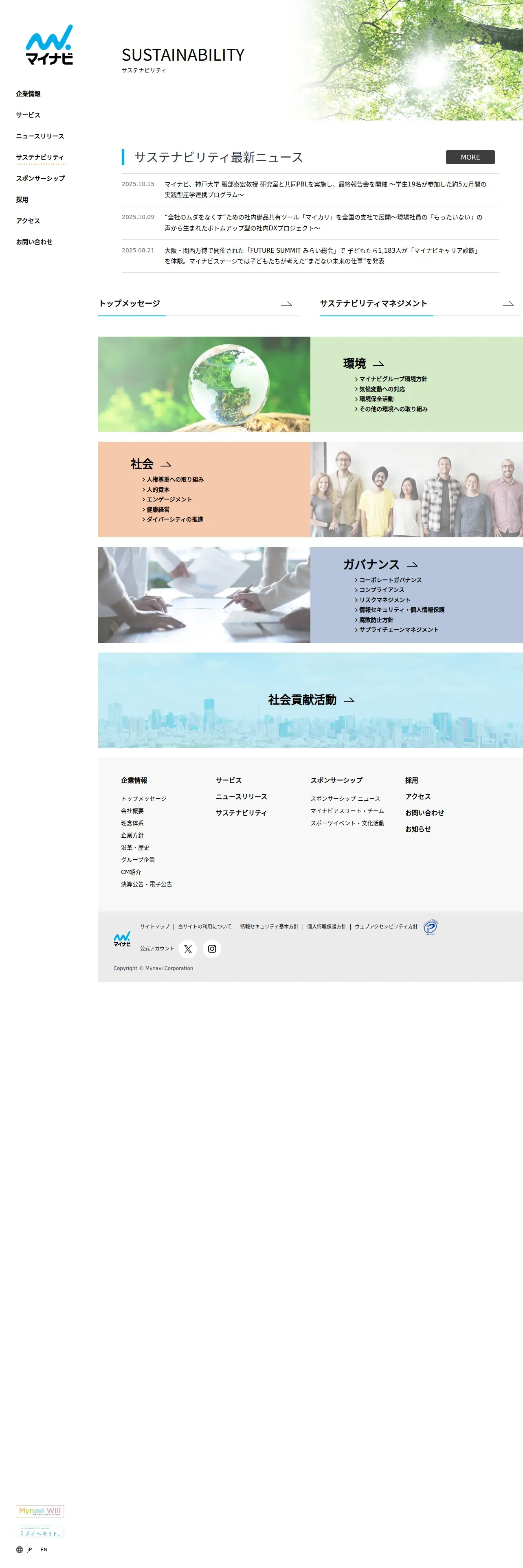Click the arrow beside サステナビリティマネジメント heading
Screen dimensions: 523x1568
click(x=508, y=304)
